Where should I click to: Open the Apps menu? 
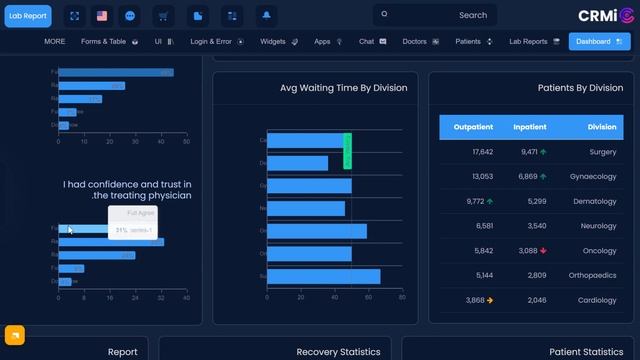(328, 42)
